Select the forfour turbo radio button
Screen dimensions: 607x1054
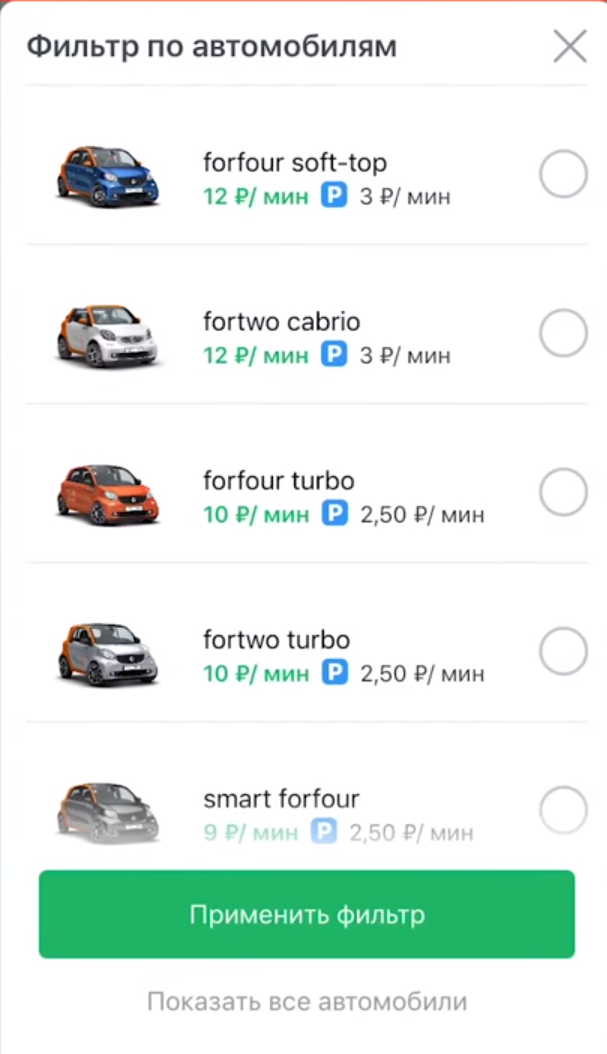[563, 493]
